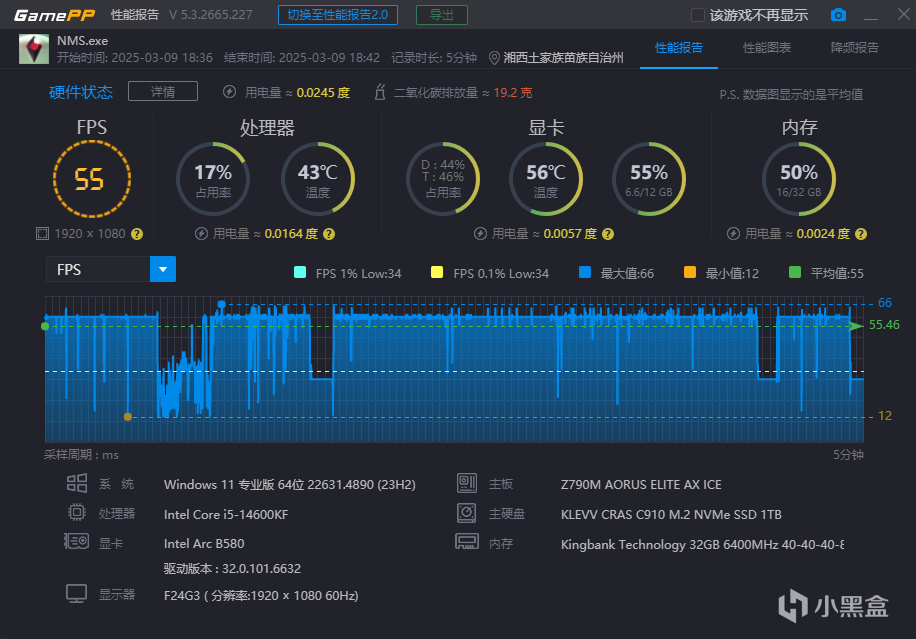Viewport: 916px width, 639px height.
Task: Click the Windows 11 专业版 system text
Action: 290,485
